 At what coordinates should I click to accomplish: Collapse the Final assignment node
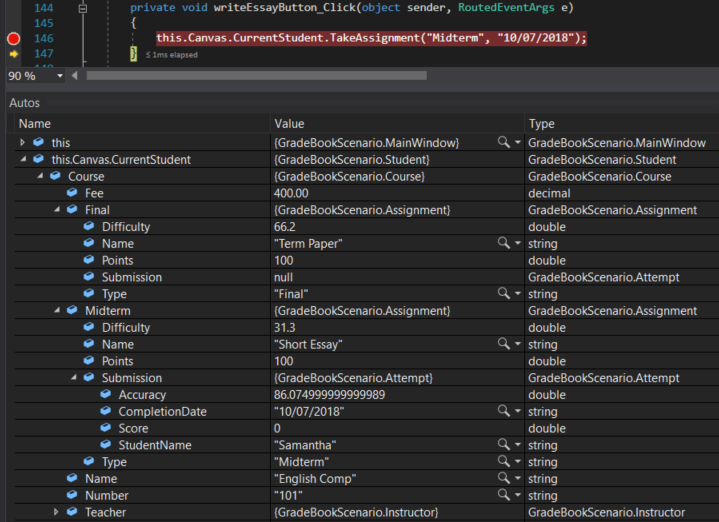57,210
